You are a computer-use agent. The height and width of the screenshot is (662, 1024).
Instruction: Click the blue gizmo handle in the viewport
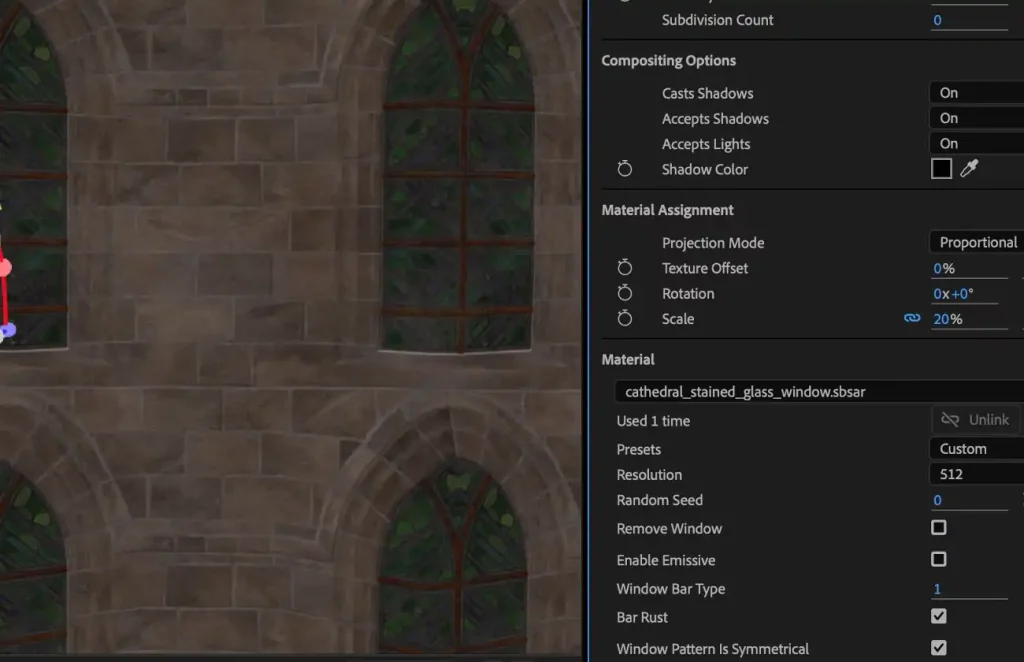click(x=8, y=329)
